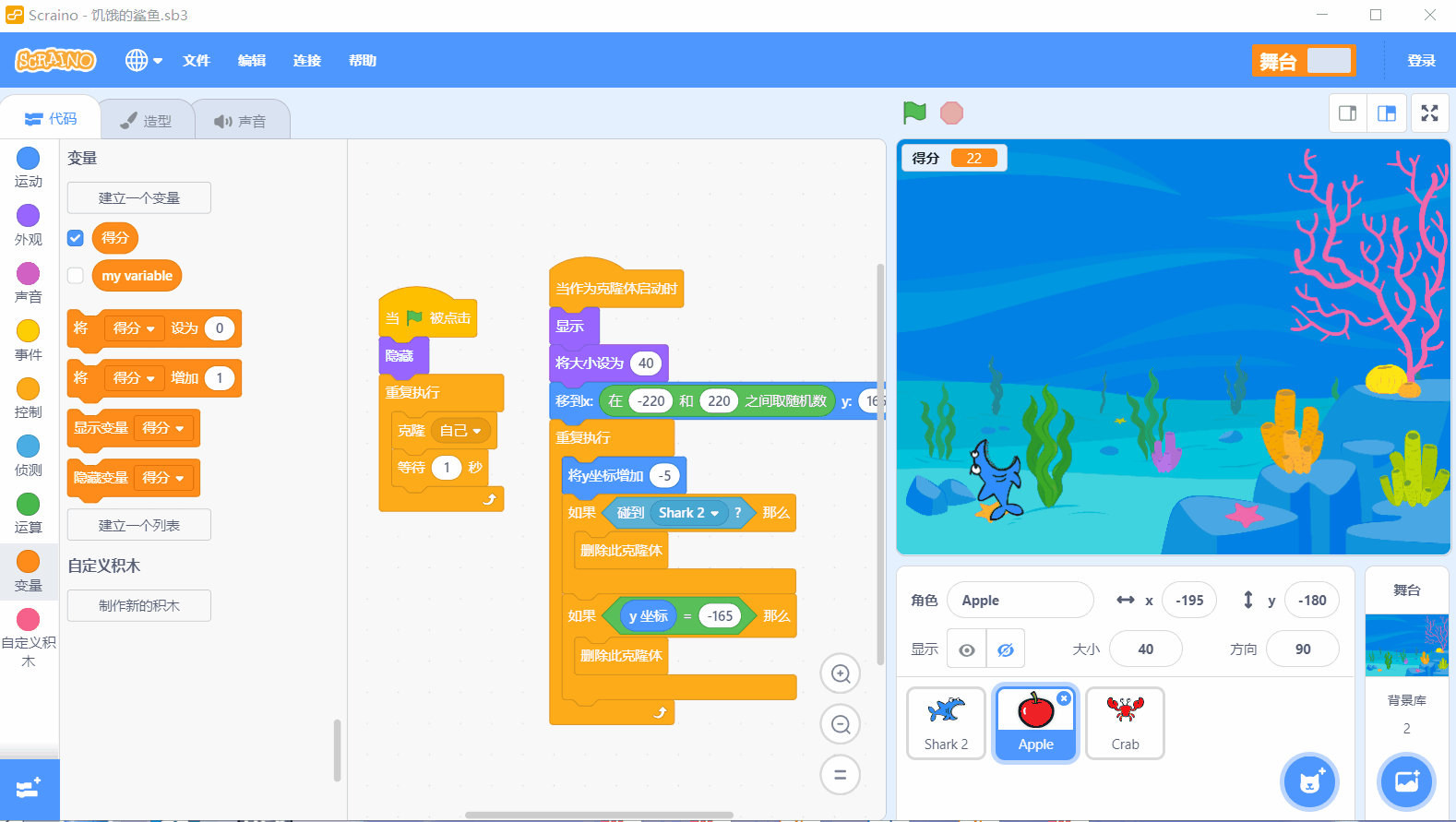This screenshot has height=822, width=1456.
Task: Zoom out of the code workspace
Action: (841, 724)
